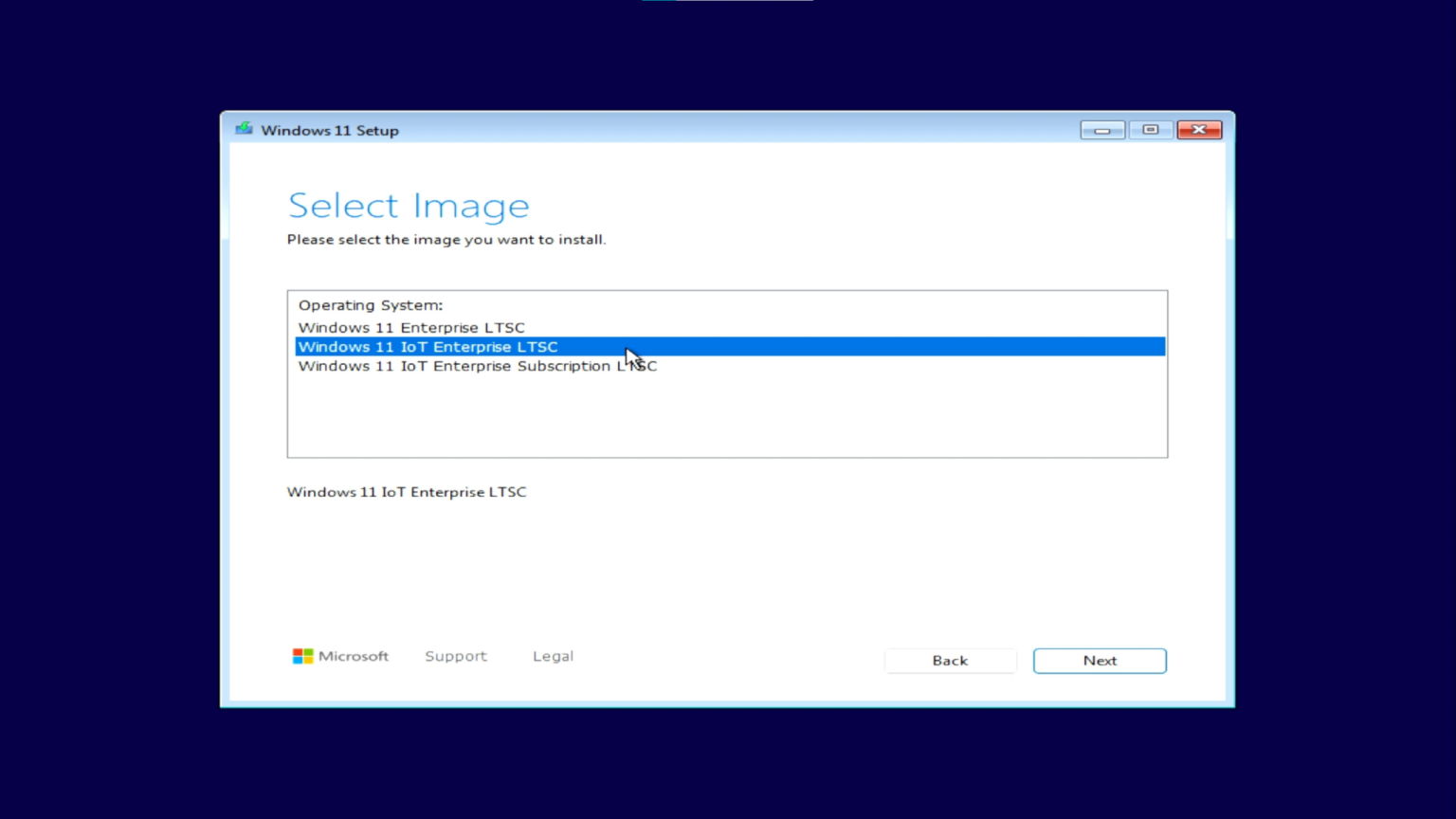Click the selected image description text below the list
This screenshot has width=1456, height=819.
tap(406, 492)
